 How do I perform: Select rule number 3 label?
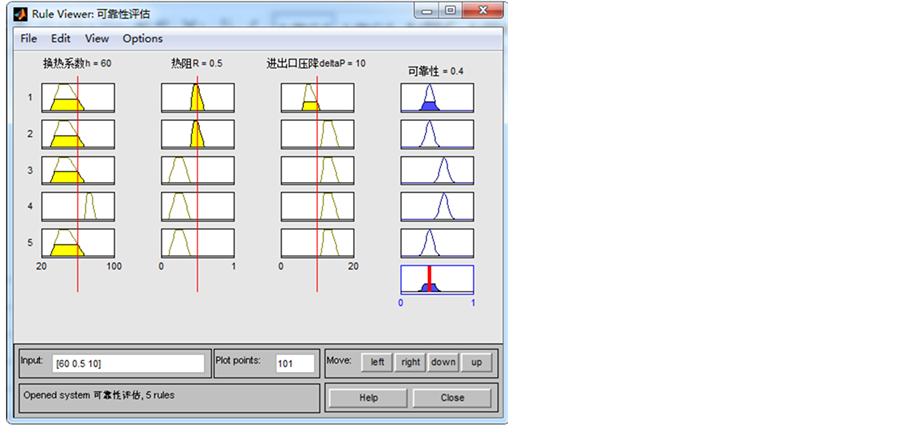click(x=30, y=171)
